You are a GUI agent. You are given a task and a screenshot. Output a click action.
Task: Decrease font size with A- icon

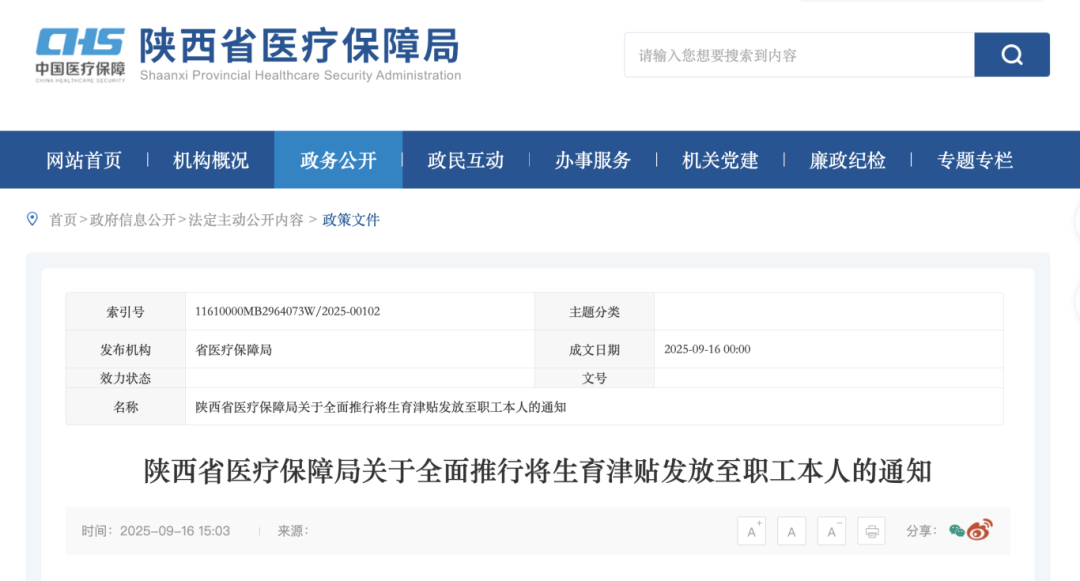[x=831, y=531]
